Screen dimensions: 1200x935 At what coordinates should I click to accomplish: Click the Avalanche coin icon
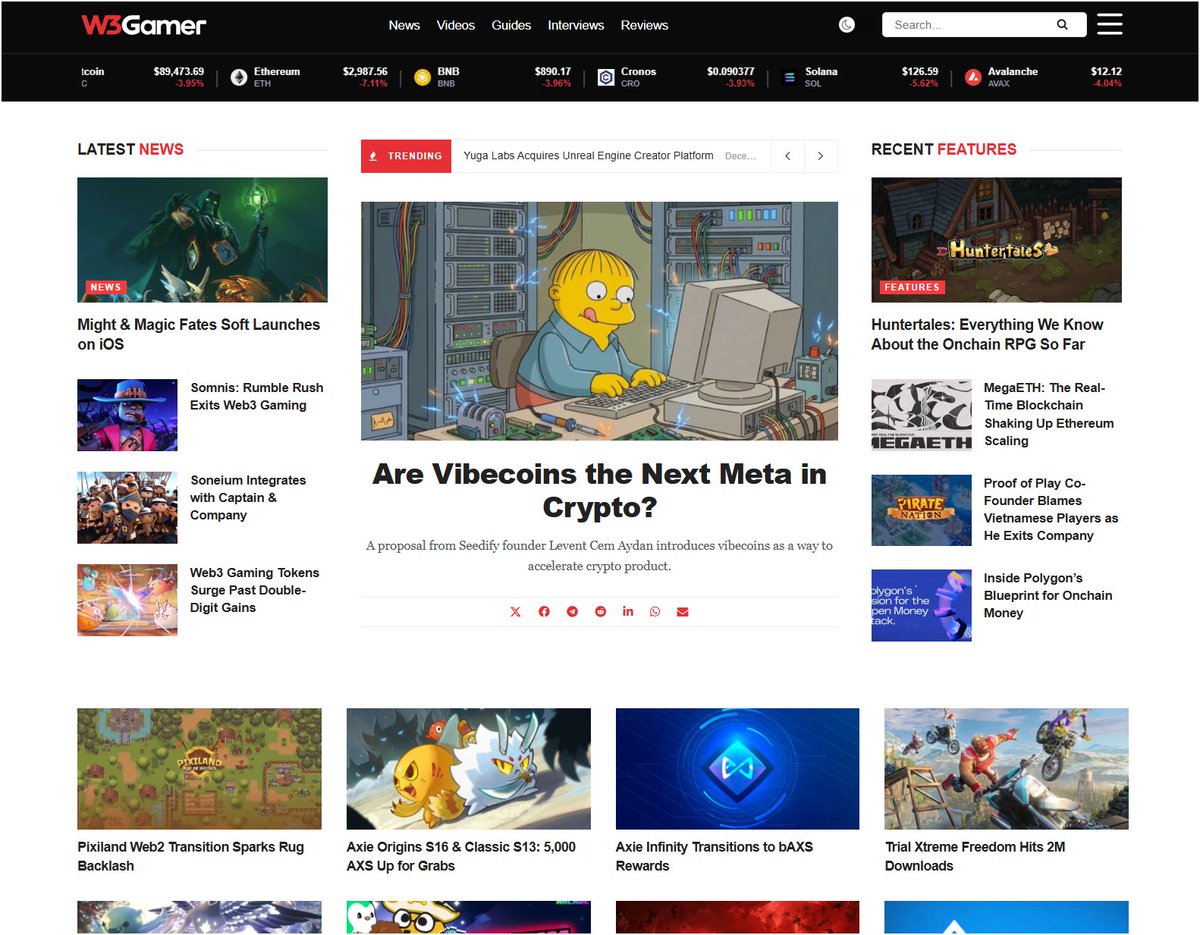pyautogui.click(x=973, y=77)
